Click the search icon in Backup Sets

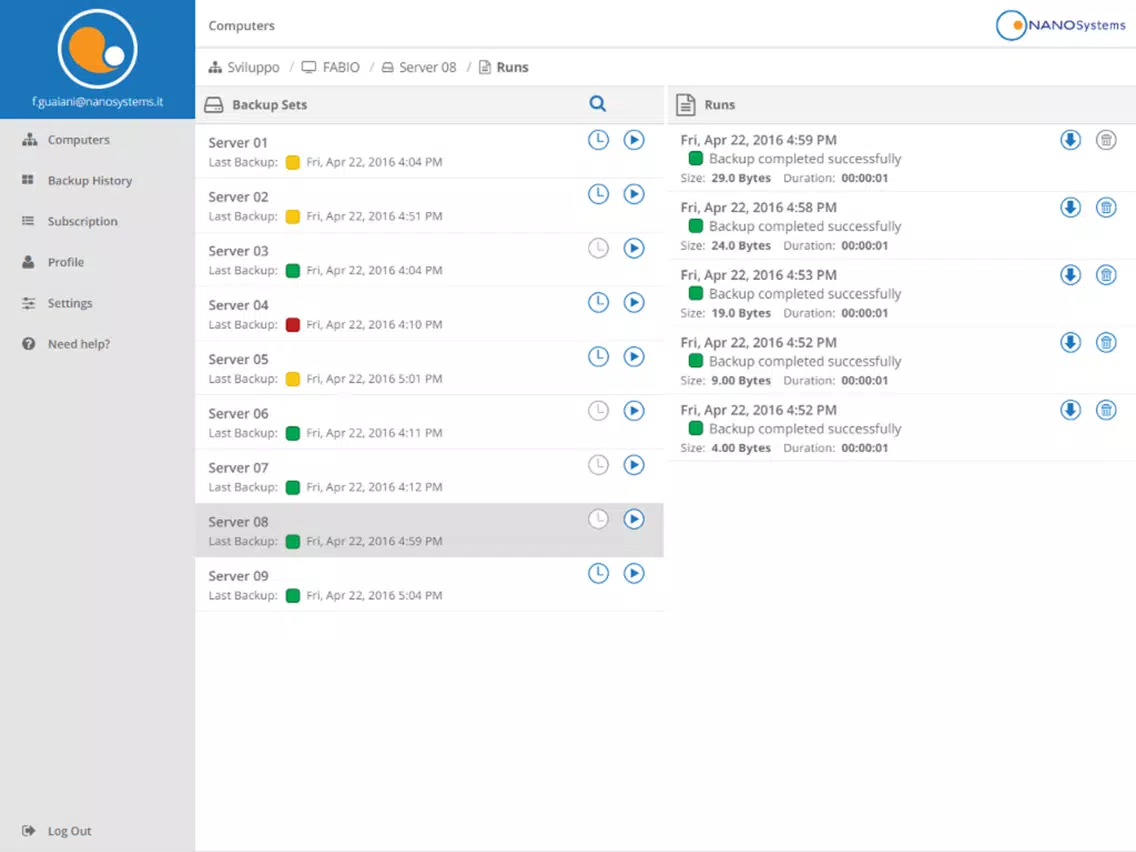pos(597,104)
